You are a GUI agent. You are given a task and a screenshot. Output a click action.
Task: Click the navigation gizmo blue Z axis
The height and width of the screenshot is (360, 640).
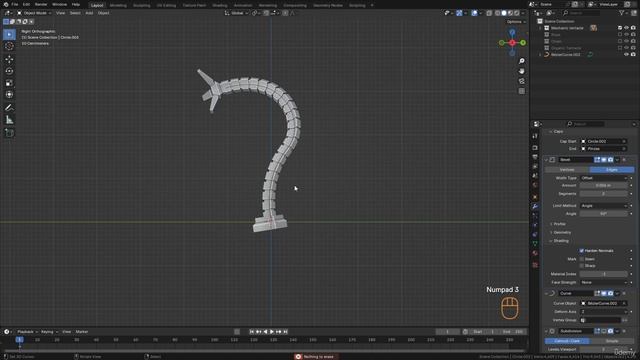coord(512,32)
